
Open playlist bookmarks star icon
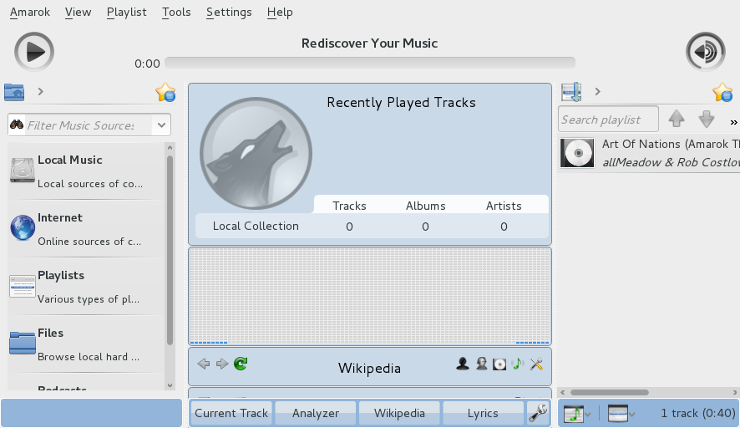tap(723, 92)
